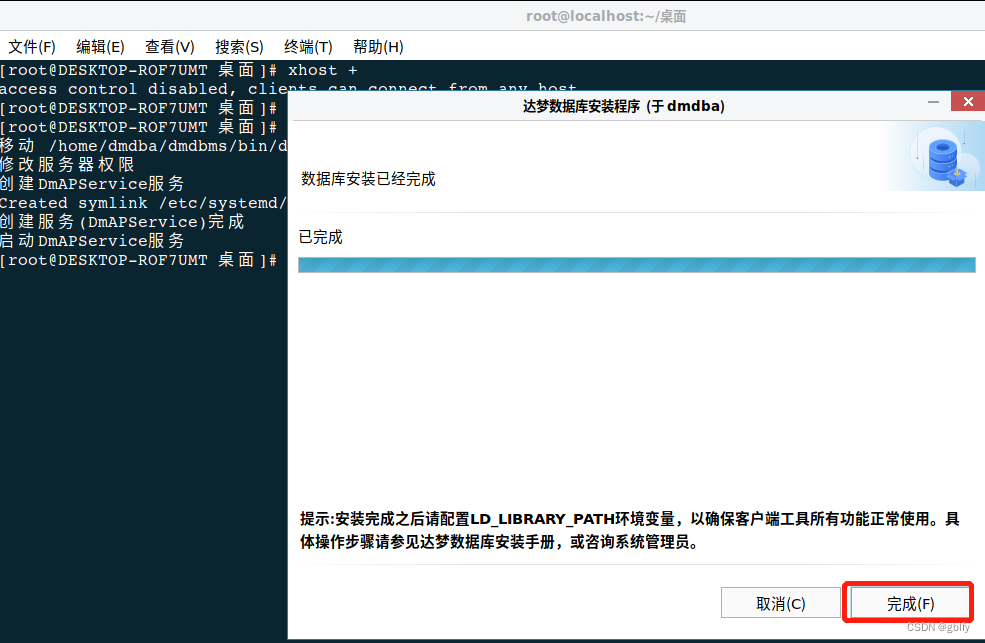Screen dimensions: 985x643
Task: Click the 移动 /home/dmdba/dmdbms/bin terminal line
Action: coord(143,146)
